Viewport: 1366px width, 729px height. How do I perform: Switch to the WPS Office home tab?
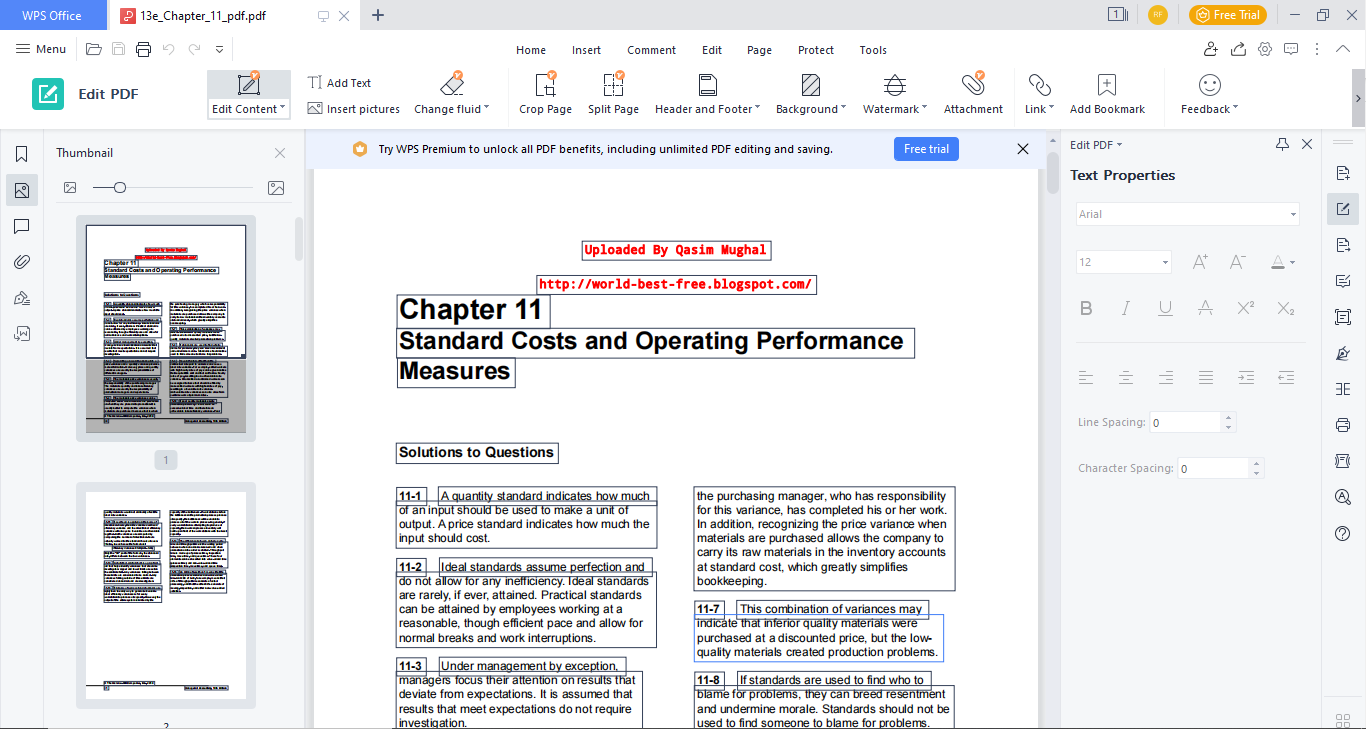tap(53, 15)
